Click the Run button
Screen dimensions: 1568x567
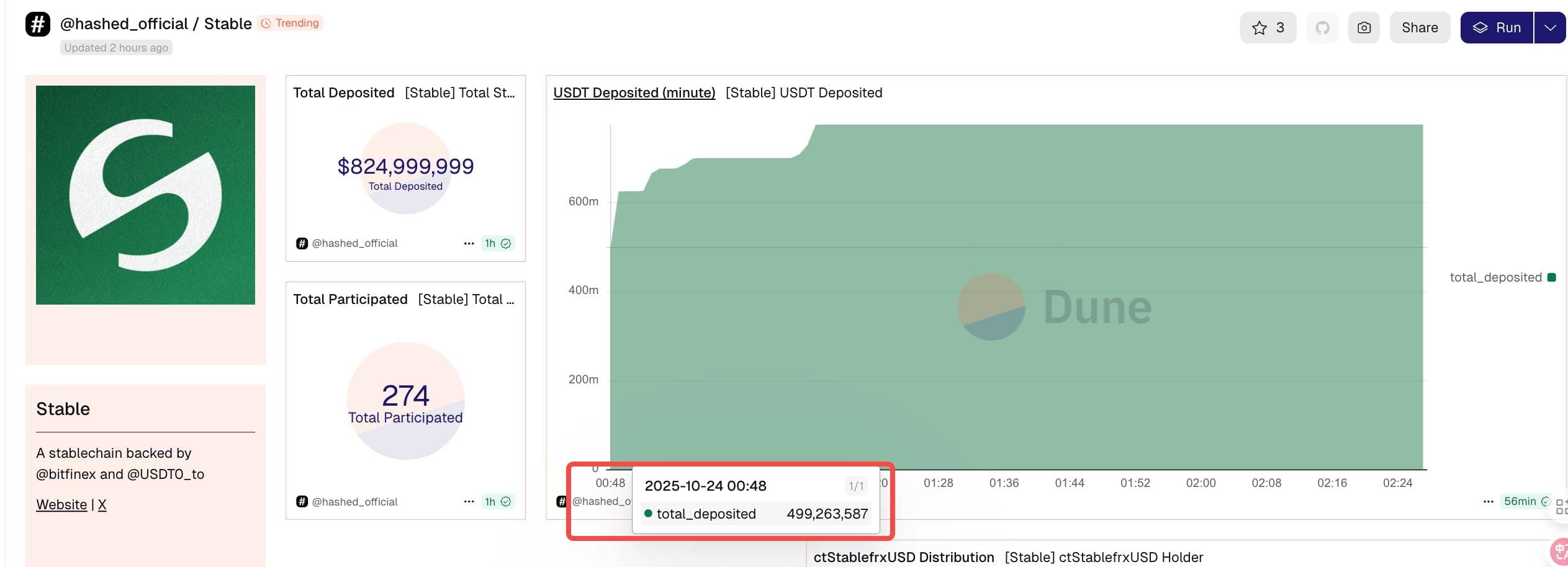pyautogui.click(x=1497, y=27)
